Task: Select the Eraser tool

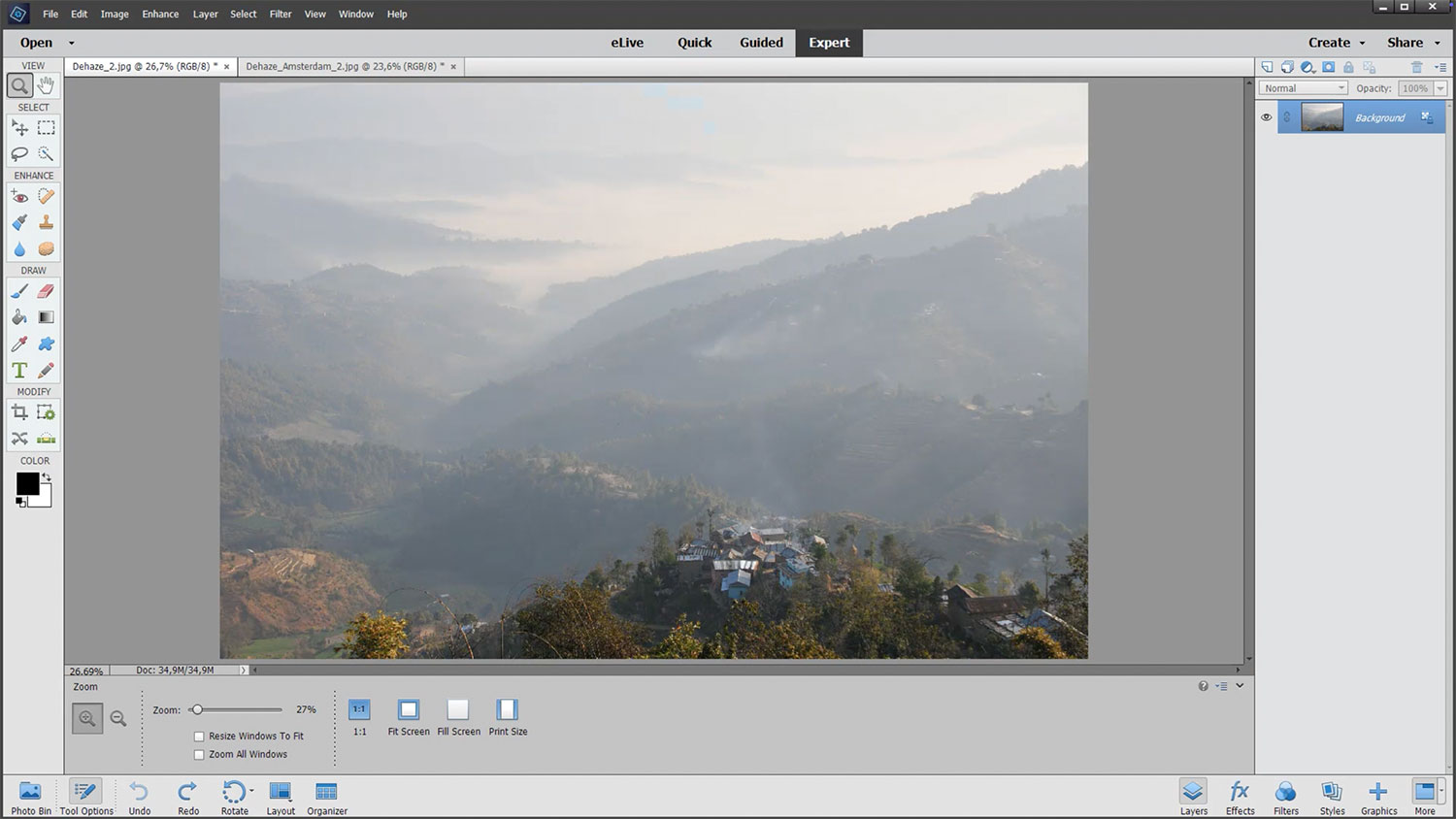Action: 46,291
